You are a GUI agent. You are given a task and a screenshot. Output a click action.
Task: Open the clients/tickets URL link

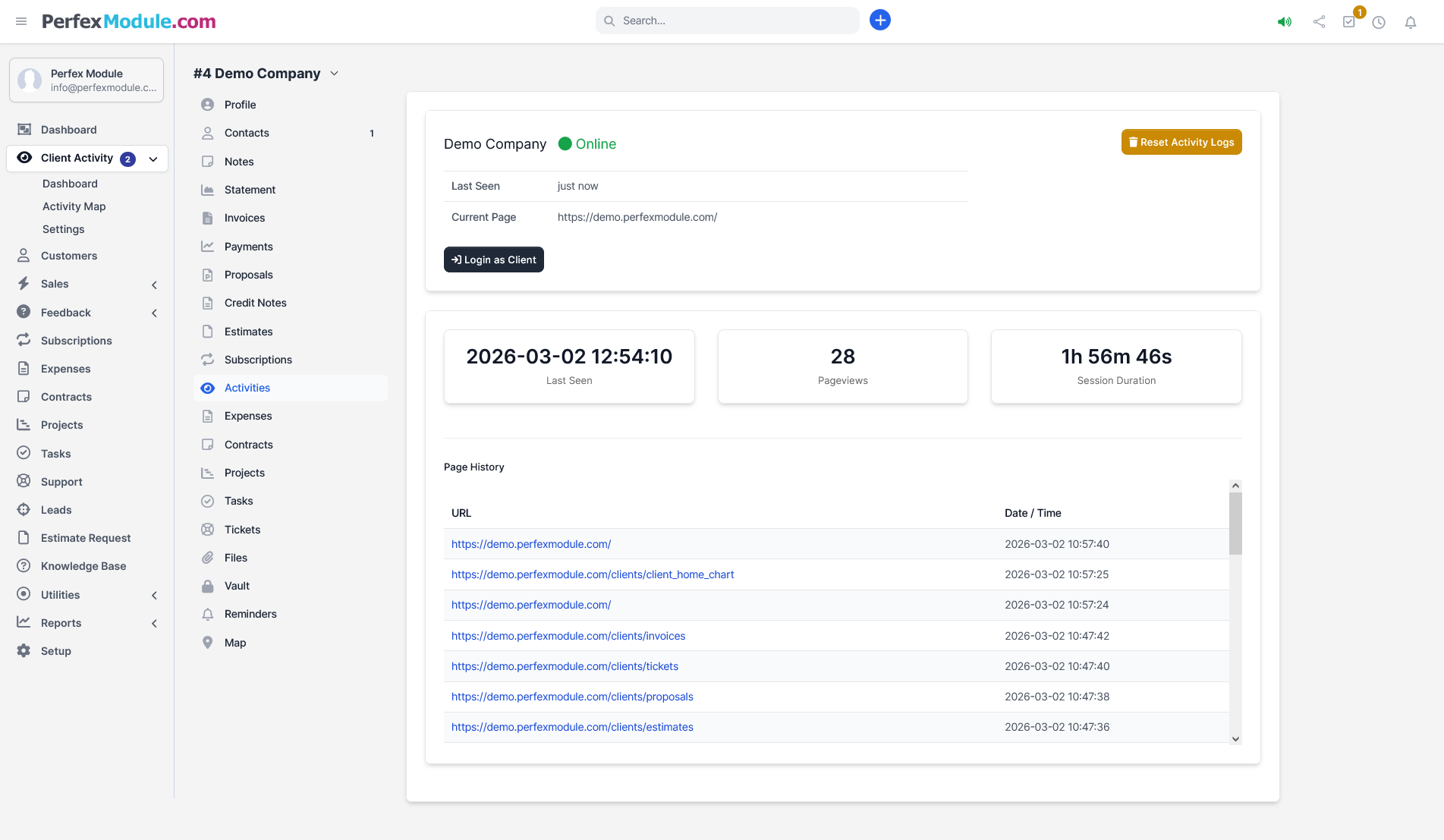pos(565,666)
